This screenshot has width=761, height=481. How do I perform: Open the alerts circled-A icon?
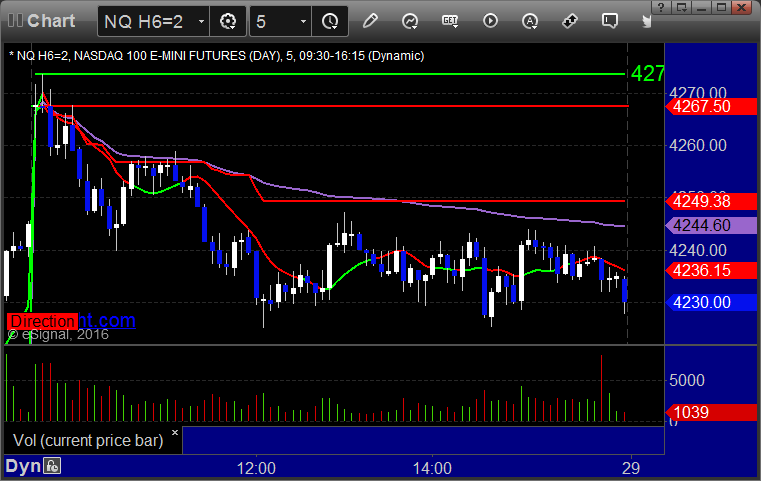[529, 21]
